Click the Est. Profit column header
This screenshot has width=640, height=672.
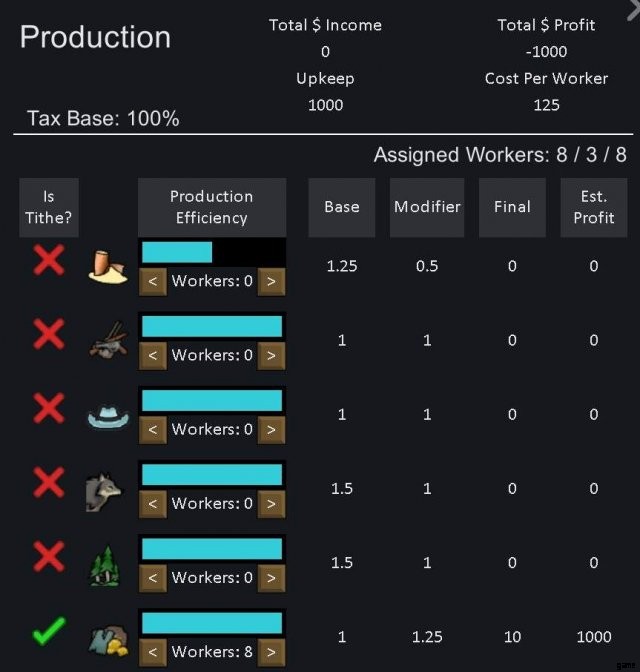click(593, 207)
